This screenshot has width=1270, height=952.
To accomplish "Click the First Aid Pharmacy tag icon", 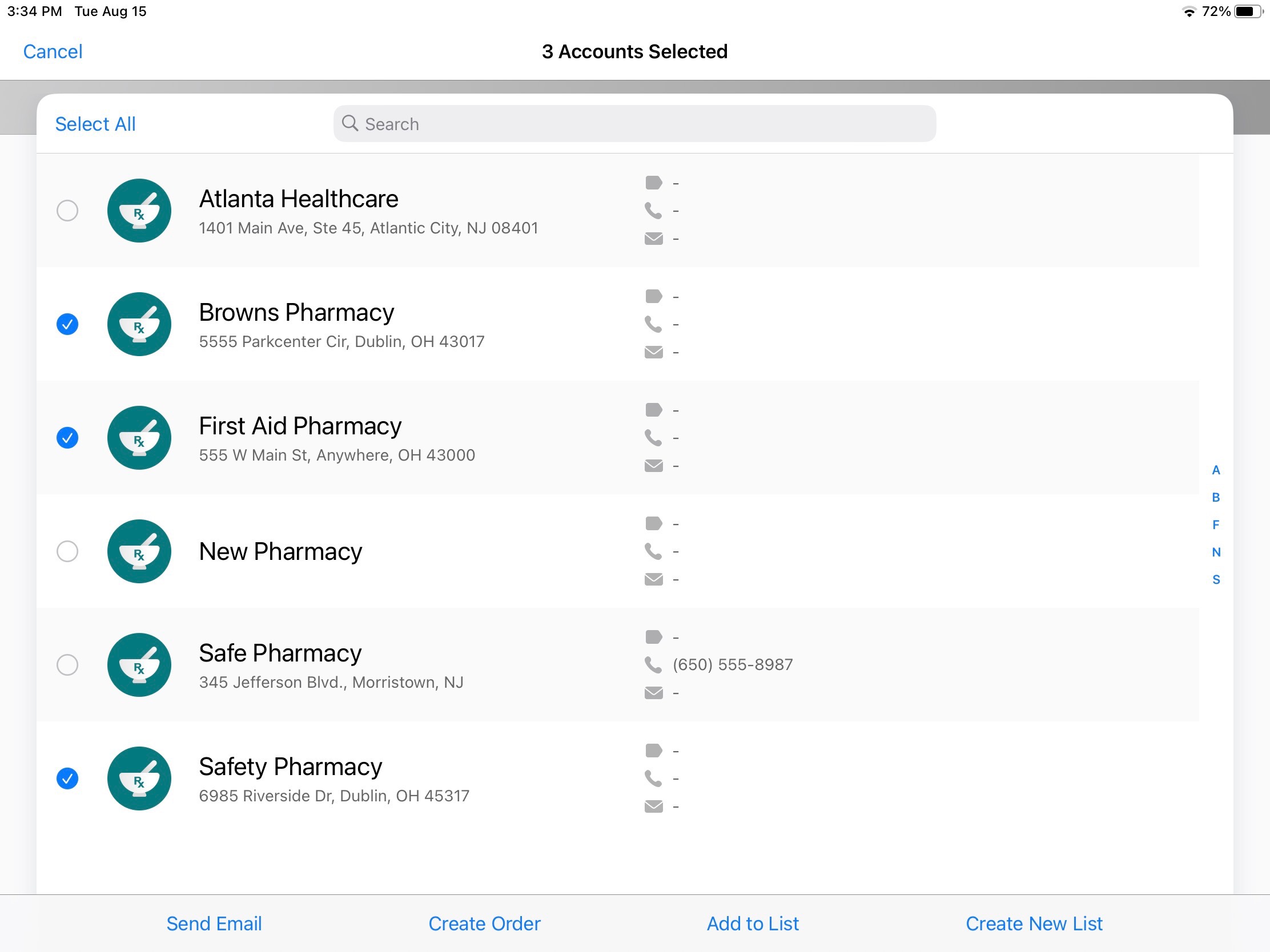I will coord(653,410).
